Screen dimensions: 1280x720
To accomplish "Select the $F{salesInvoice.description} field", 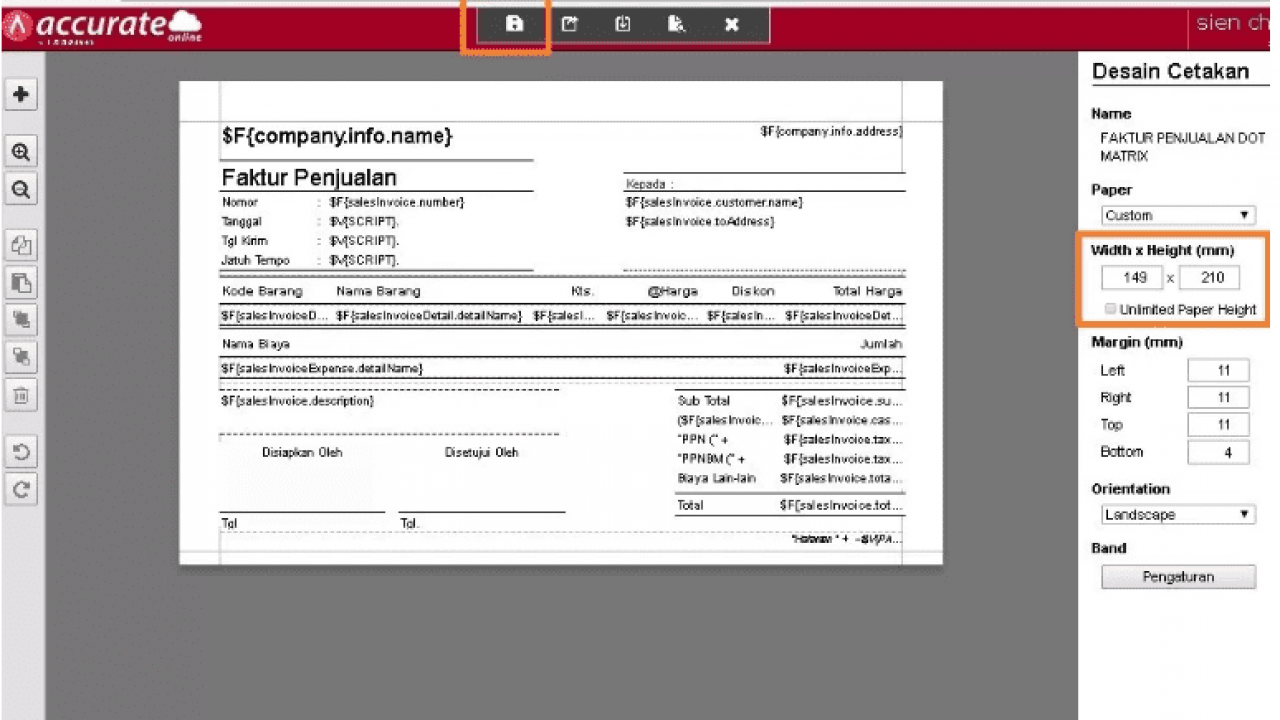I will click(297, 401).
